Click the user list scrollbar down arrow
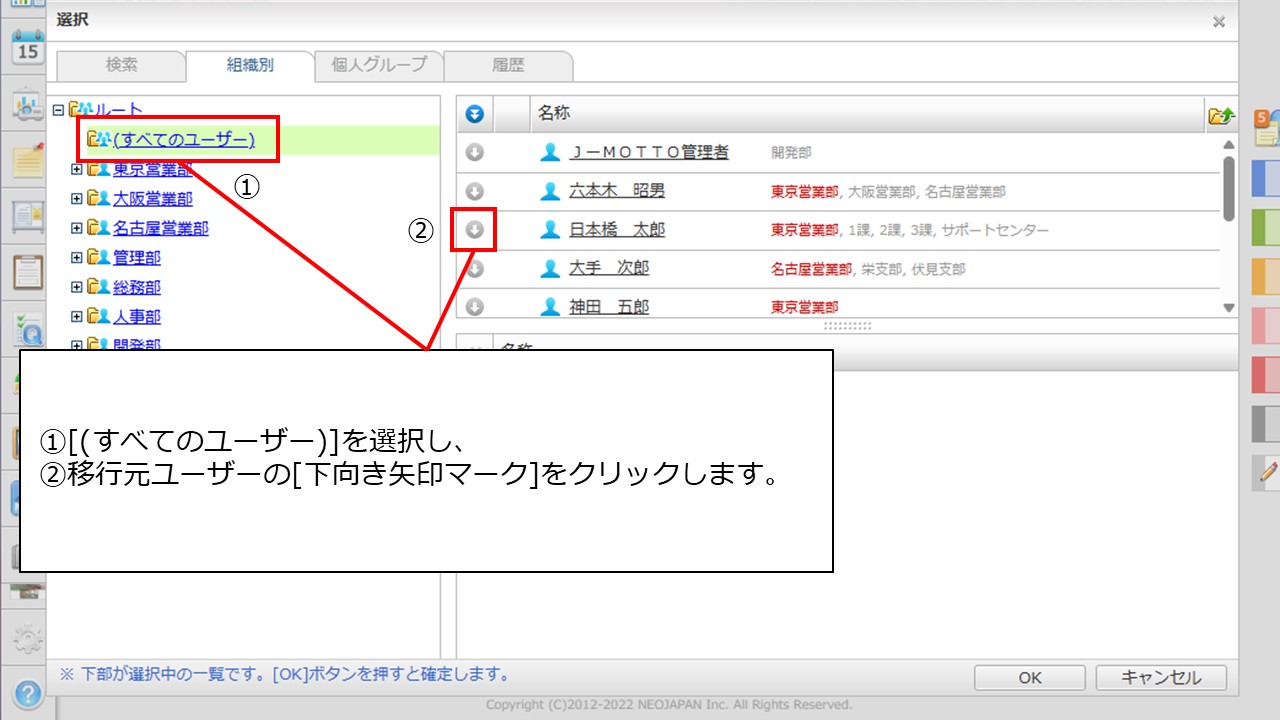The width and height of the screenshot is (1280, 720). coord(1229,308)
